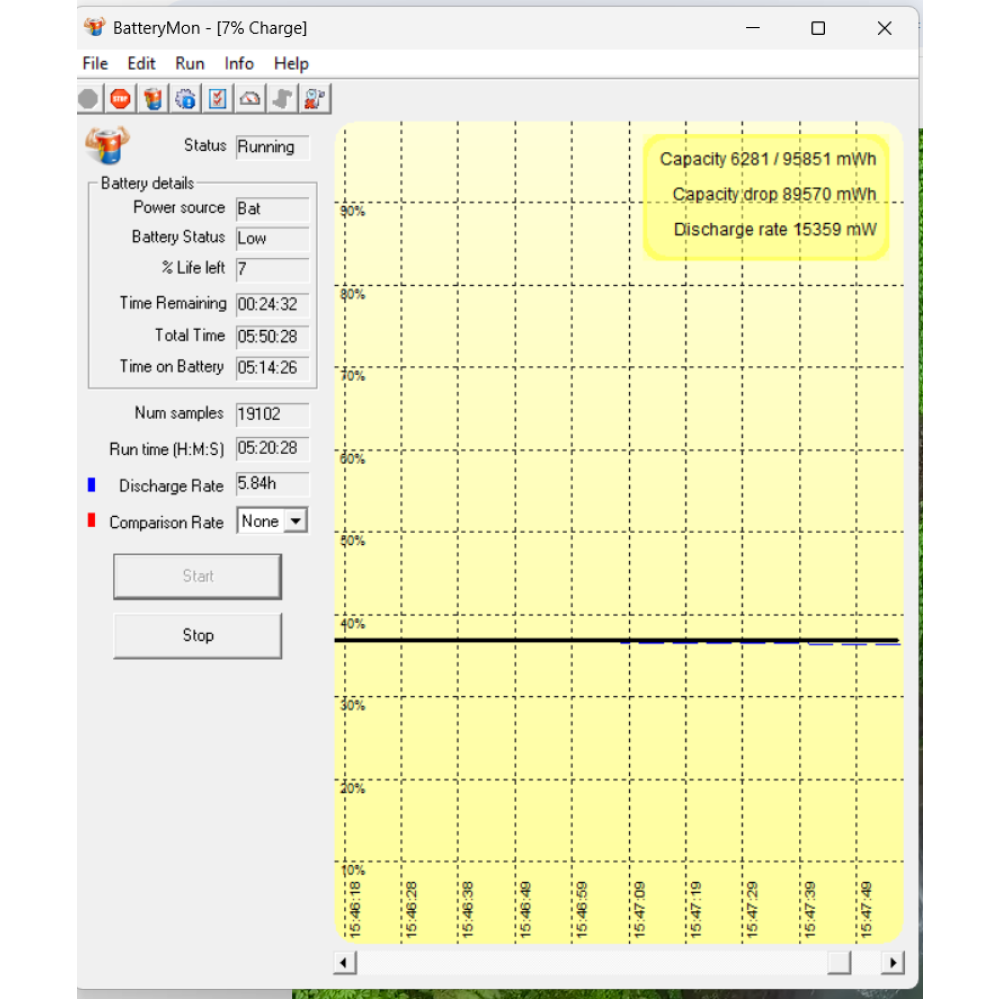Click the Total Time value 05:50:28
The image size is (1000, 1000).
272,337
